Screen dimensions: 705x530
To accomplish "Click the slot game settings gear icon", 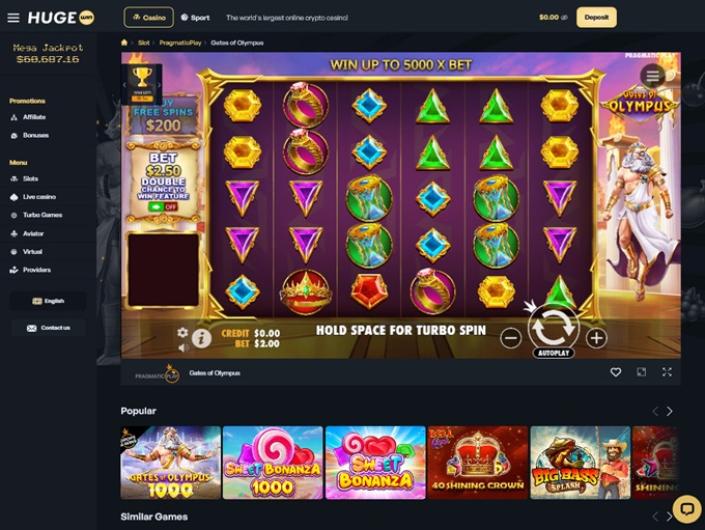I will [182, 332].
